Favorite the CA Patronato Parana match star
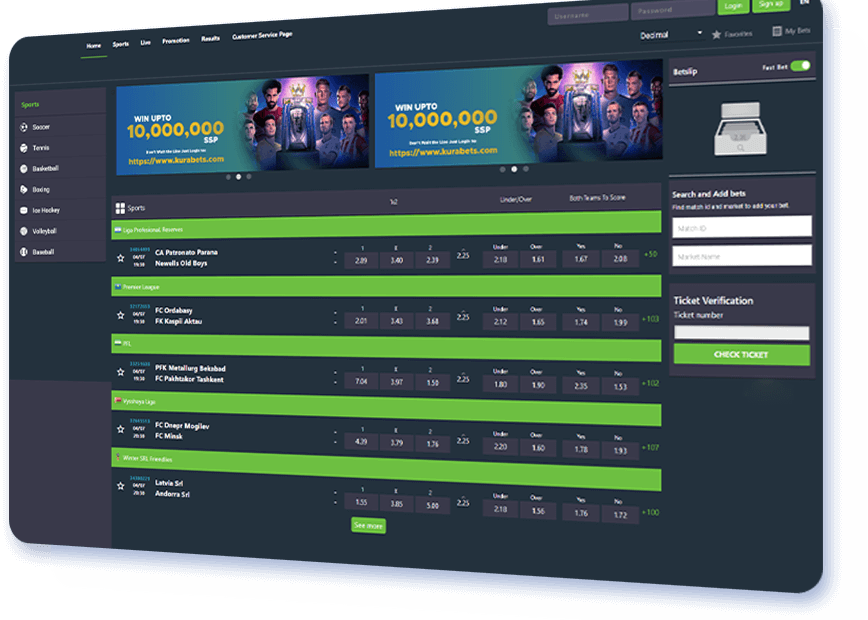 point(121,258)
